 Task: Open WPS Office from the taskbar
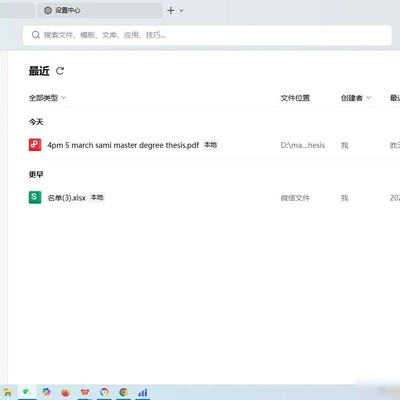85,392
